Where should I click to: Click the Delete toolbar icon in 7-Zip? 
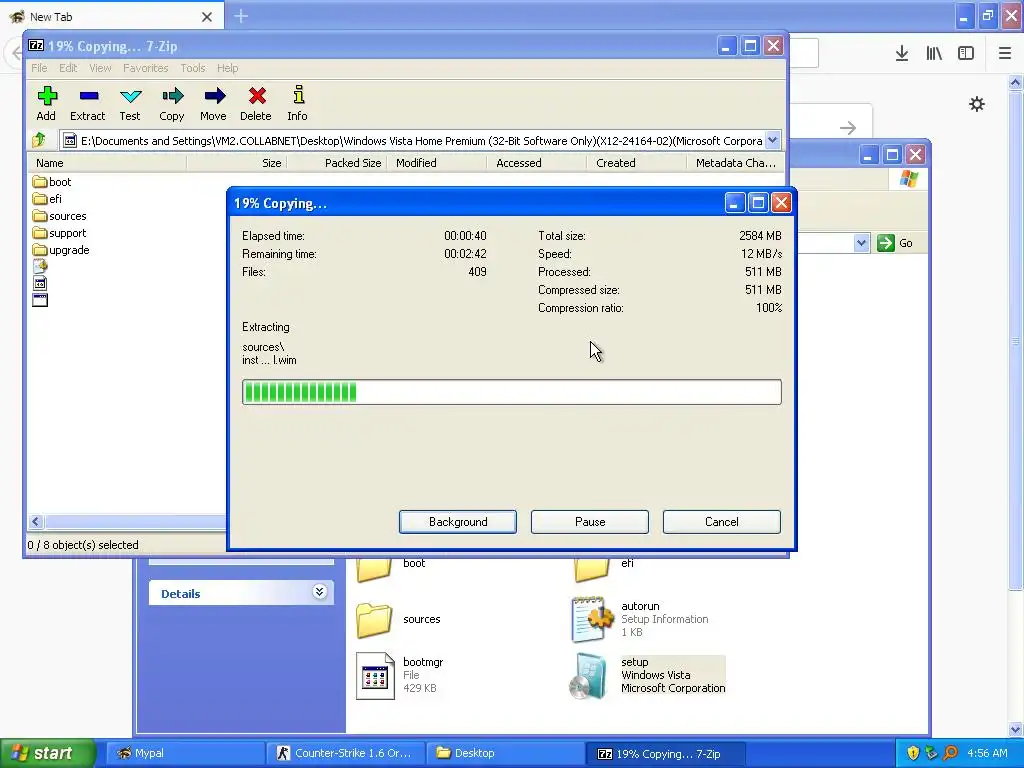[257, 96]
